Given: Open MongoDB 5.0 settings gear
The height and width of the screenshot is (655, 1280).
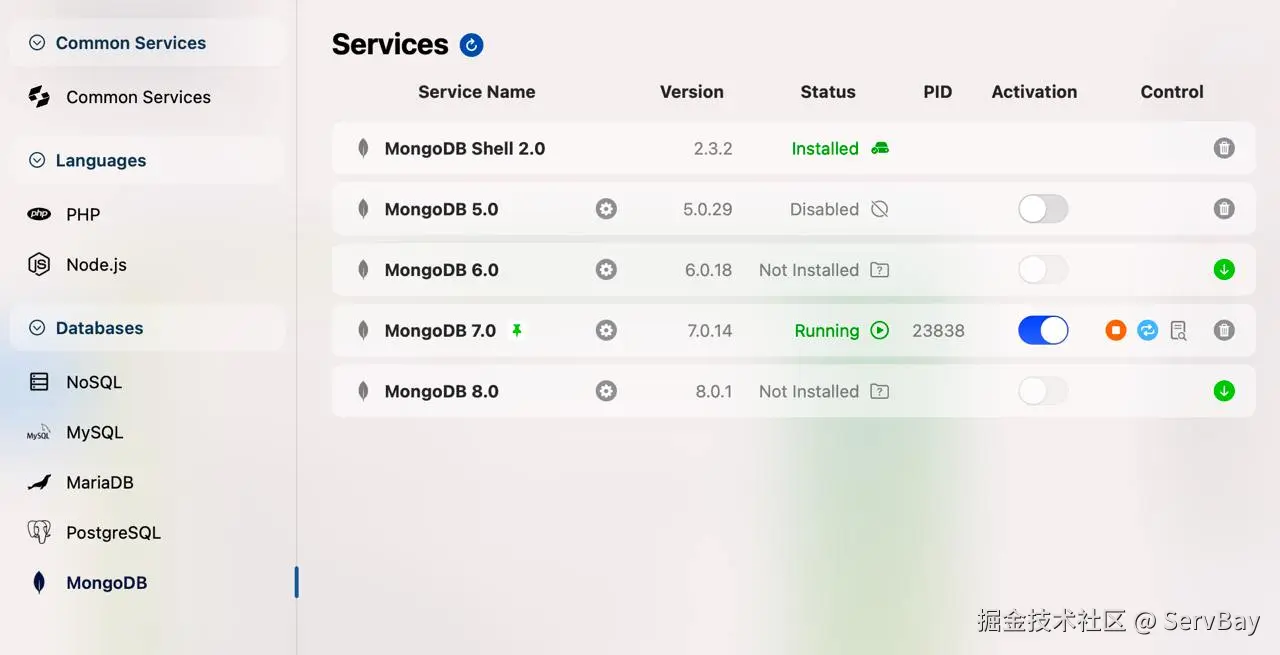Looking at the screenshot, I should click(606, 209).
